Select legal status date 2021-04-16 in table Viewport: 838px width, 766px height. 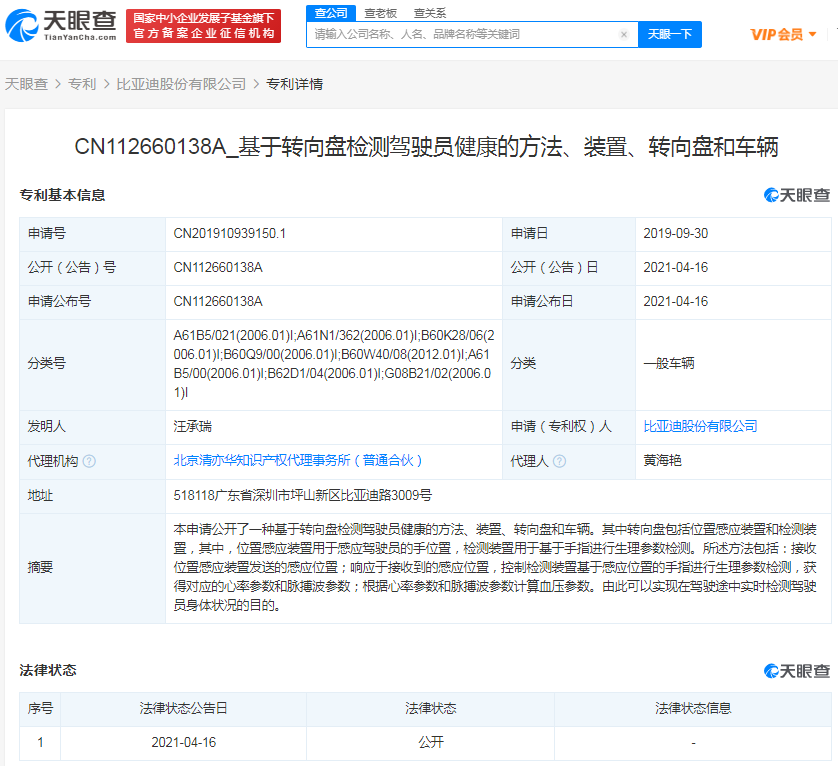coord(183,742)
